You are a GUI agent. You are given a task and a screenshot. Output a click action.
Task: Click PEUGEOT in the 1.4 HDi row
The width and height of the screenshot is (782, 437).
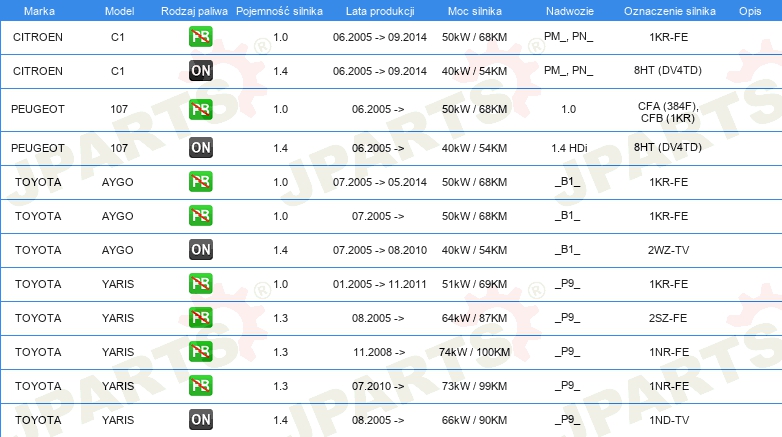(x=38, y=148)
